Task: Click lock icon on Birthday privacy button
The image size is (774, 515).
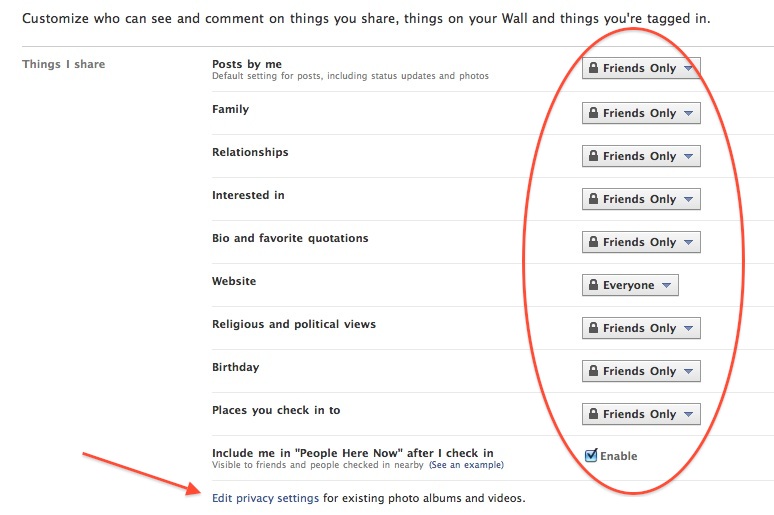Action: click(593, 370)
